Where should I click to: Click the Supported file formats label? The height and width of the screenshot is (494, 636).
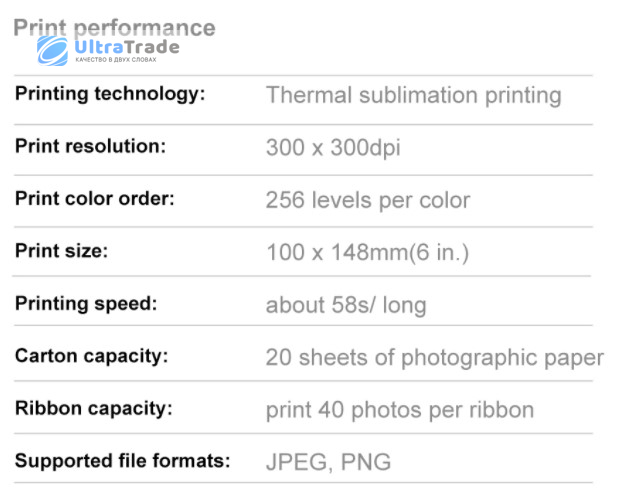pyautogui.click(x=122, y=461)
